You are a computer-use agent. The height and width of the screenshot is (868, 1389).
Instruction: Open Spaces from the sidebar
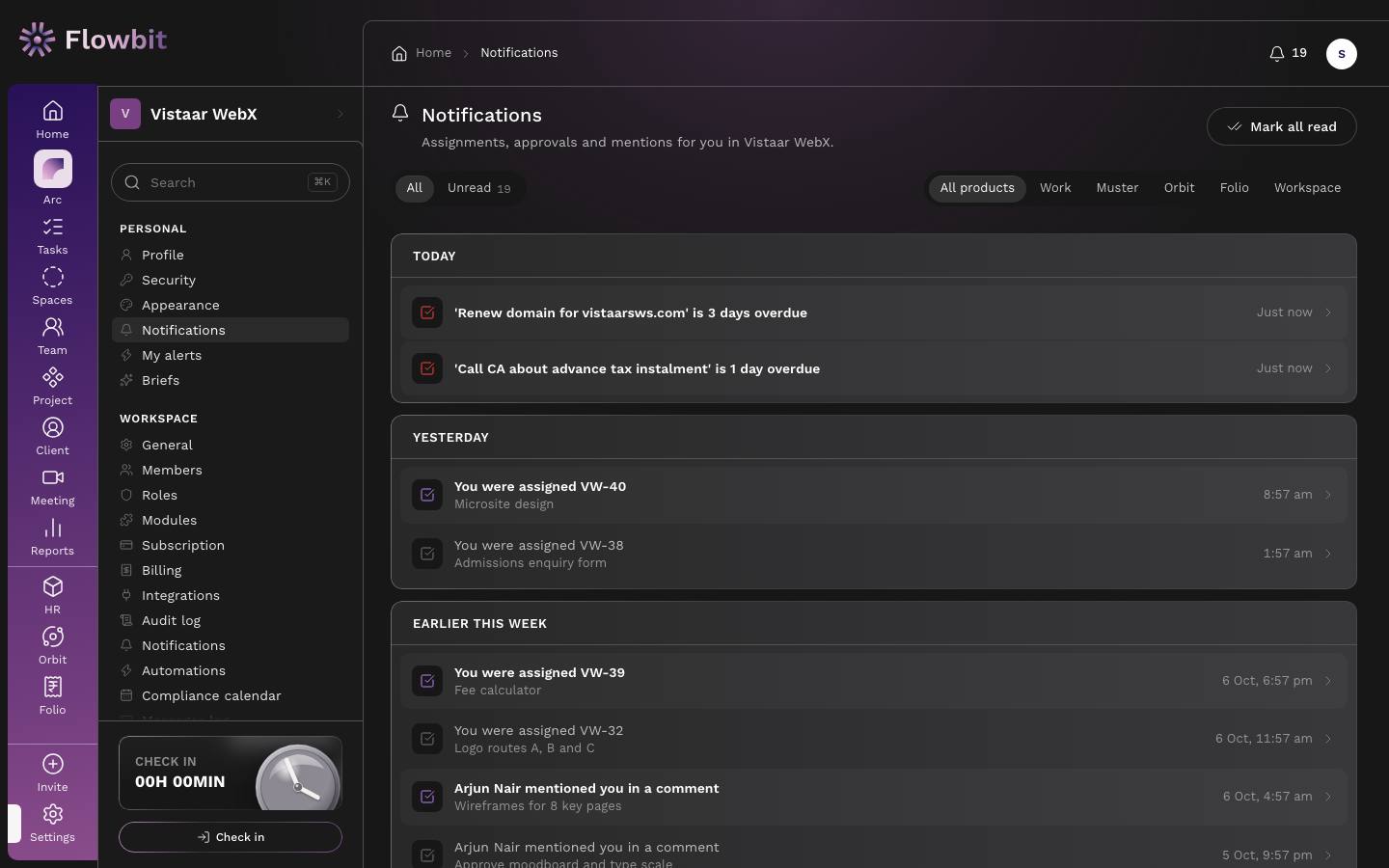(52, 286)
